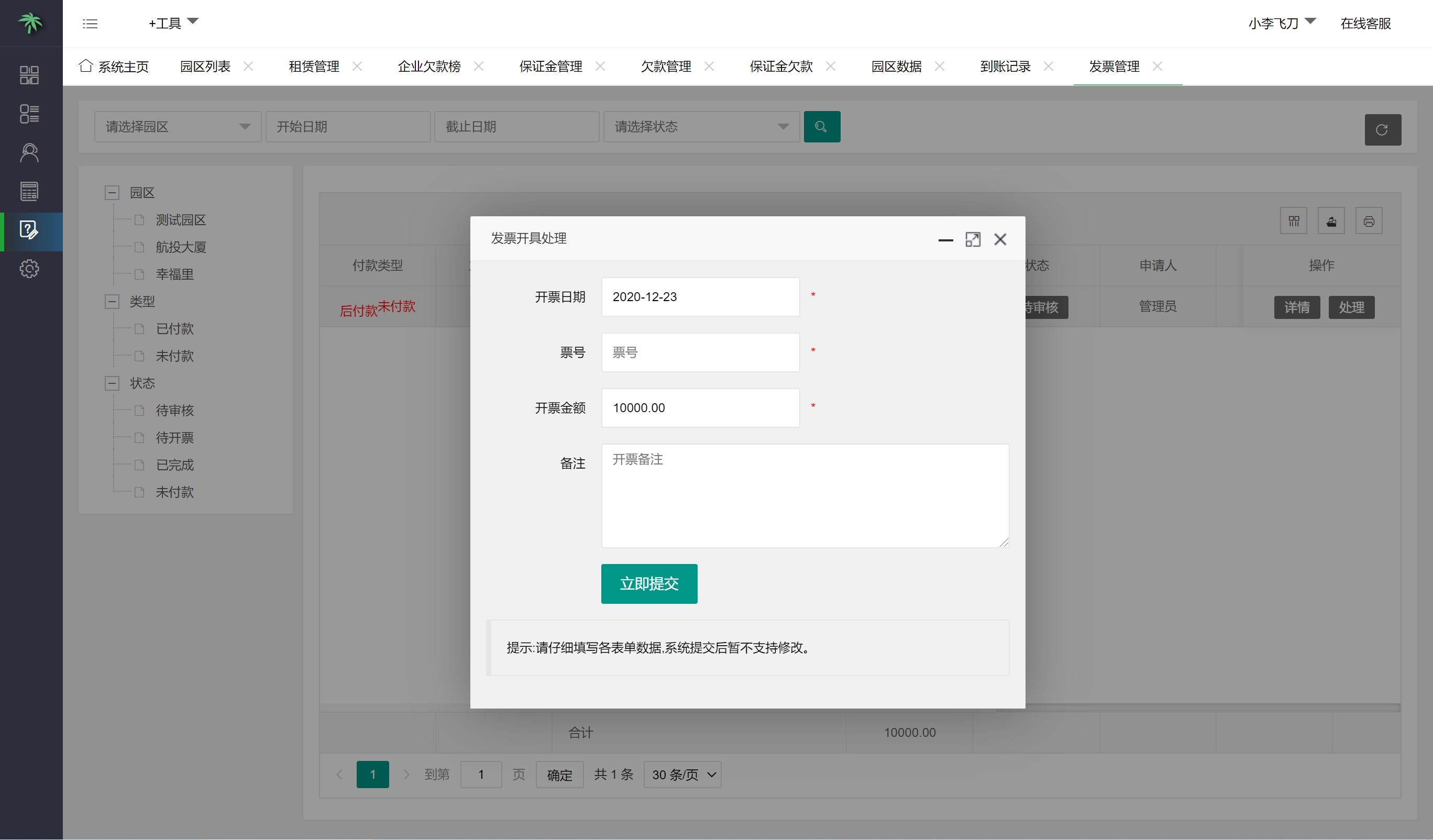Click the 开票日期 input field
The height and width of the screenshot is (840, 1433).
(701, 296)
